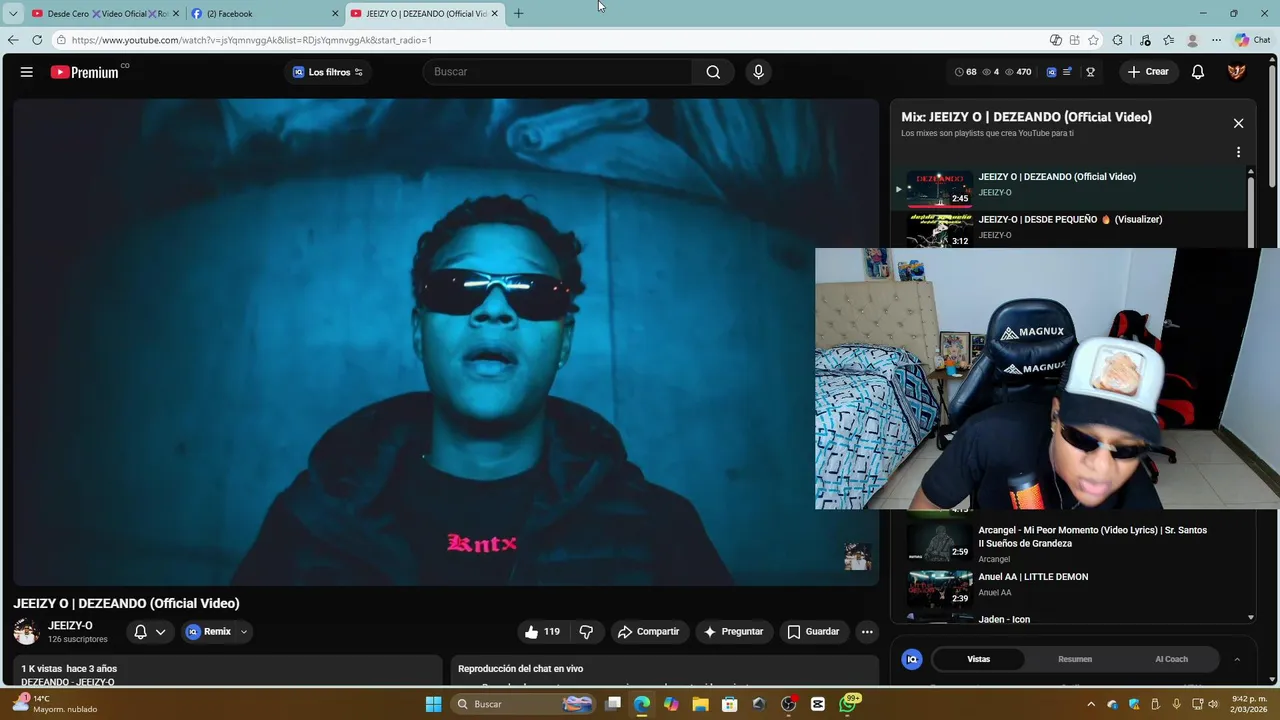Click vidIQ logo in the Vistas panel

[912, 659]
